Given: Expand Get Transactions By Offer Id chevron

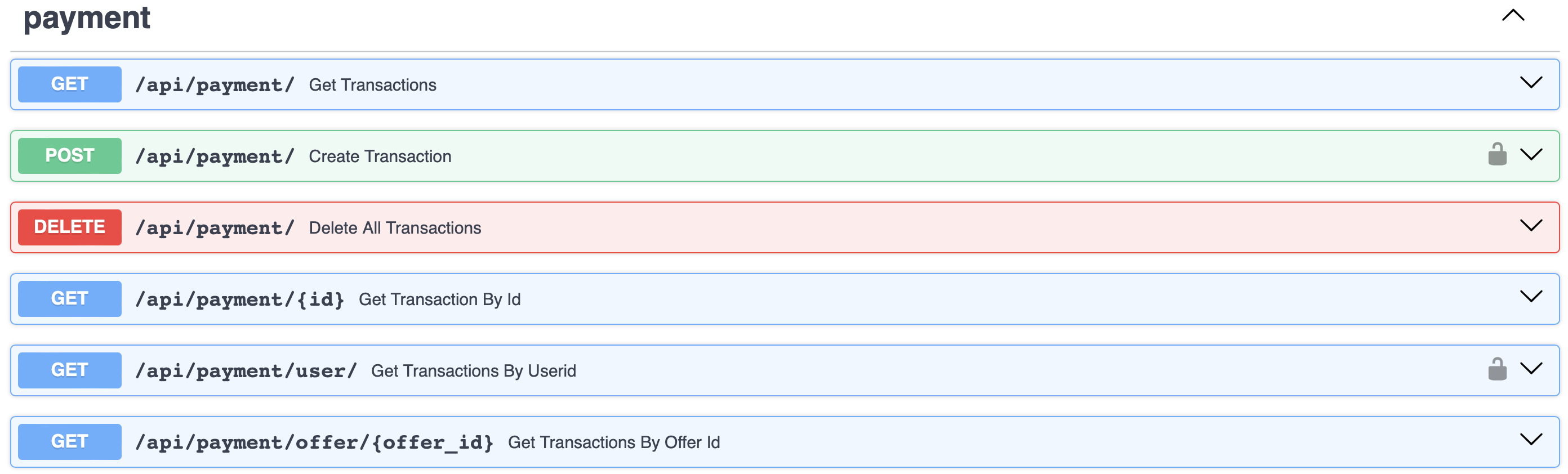Looking at the screenshot, I should 1532,441.
